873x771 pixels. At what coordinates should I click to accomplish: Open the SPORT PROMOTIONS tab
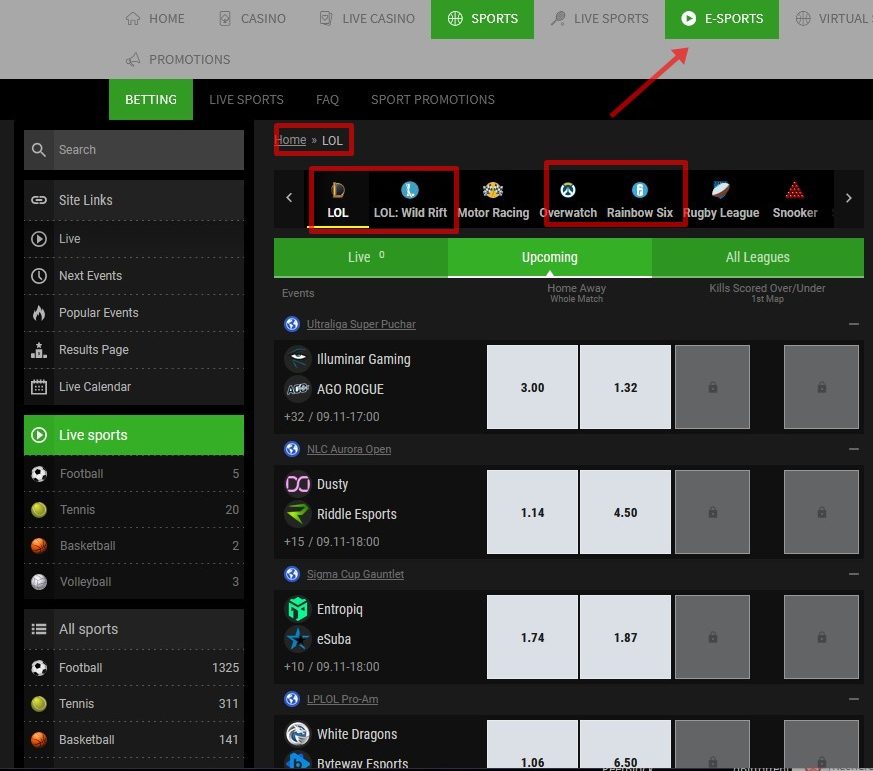click(x=433, y=100)
